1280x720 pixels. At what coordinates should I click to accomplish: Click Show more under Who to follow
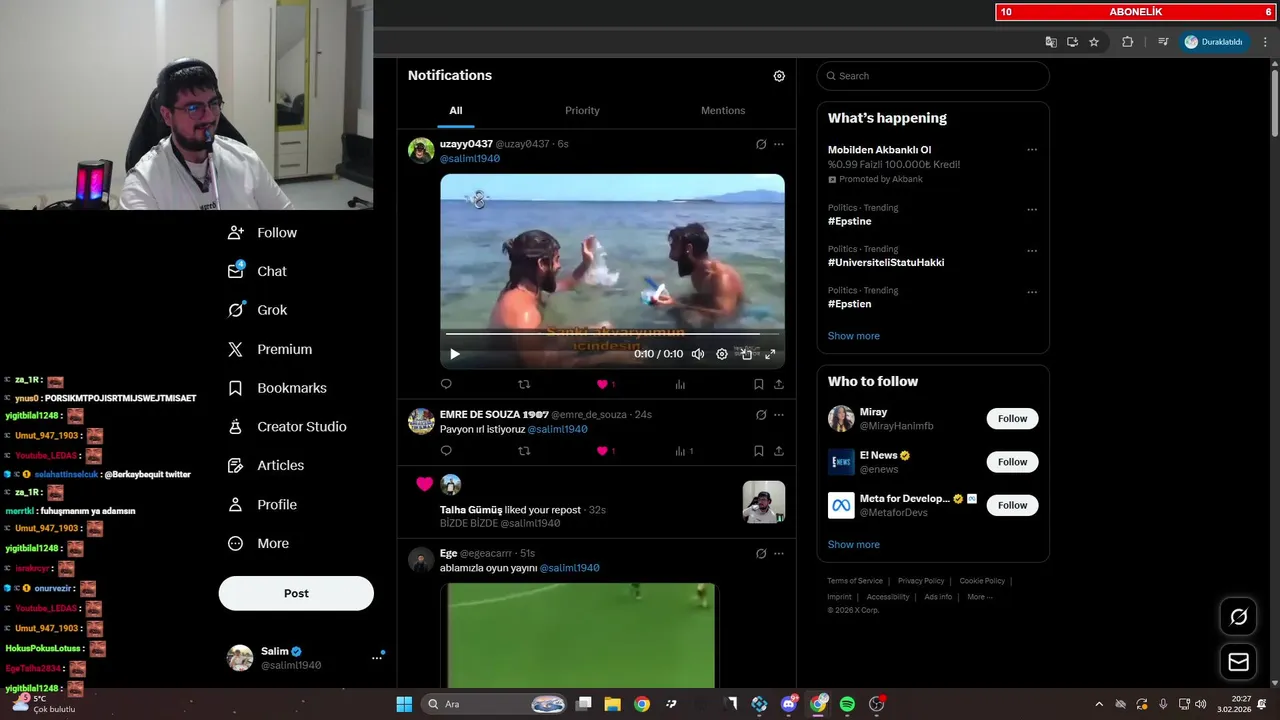tap(854, 545)
